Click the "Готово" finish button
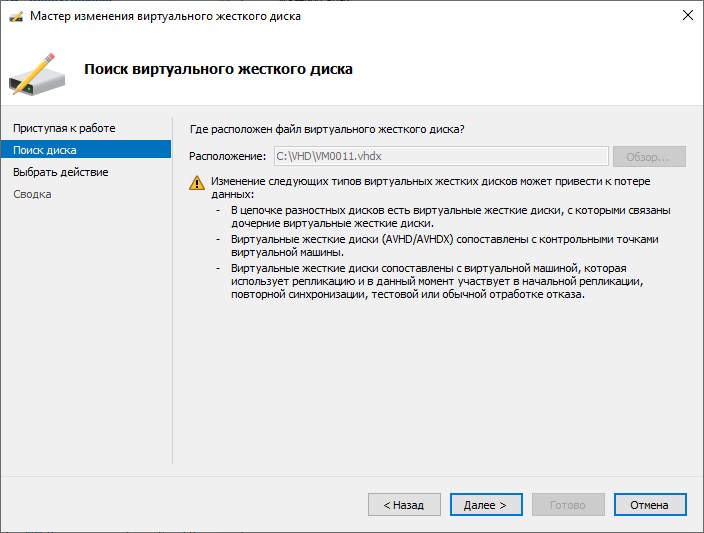Image resolution: width=704 pixels, height=533 pixels. [568, 505]
